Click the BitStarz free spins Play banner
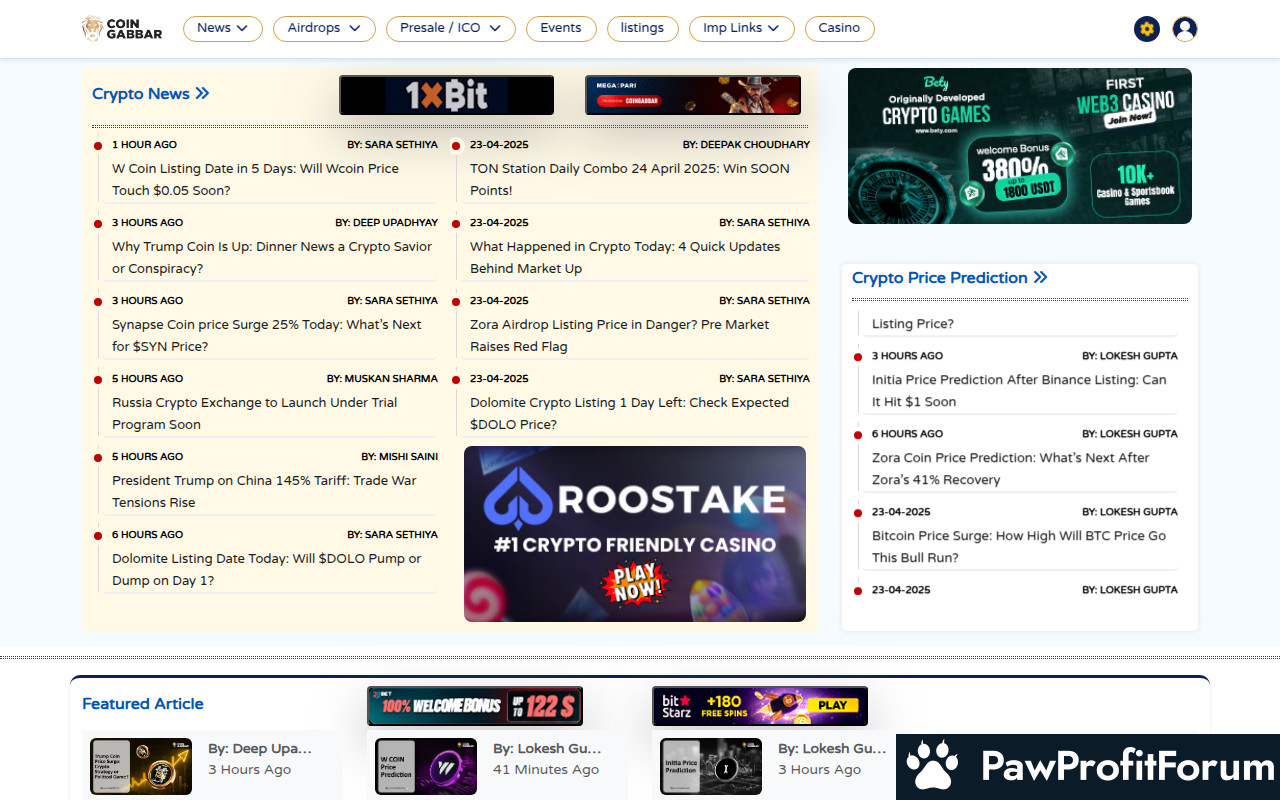 coord(759,705)
